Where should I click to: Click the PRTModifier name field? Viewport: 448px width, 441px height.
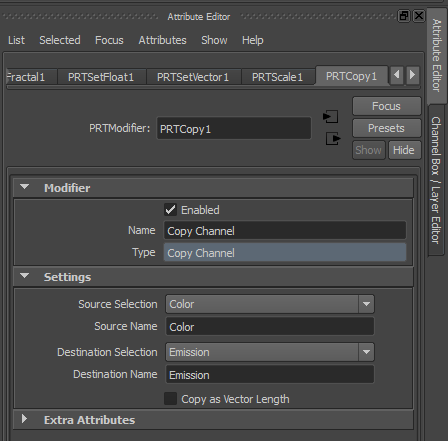pyautogui.click(x=234, y=128)
